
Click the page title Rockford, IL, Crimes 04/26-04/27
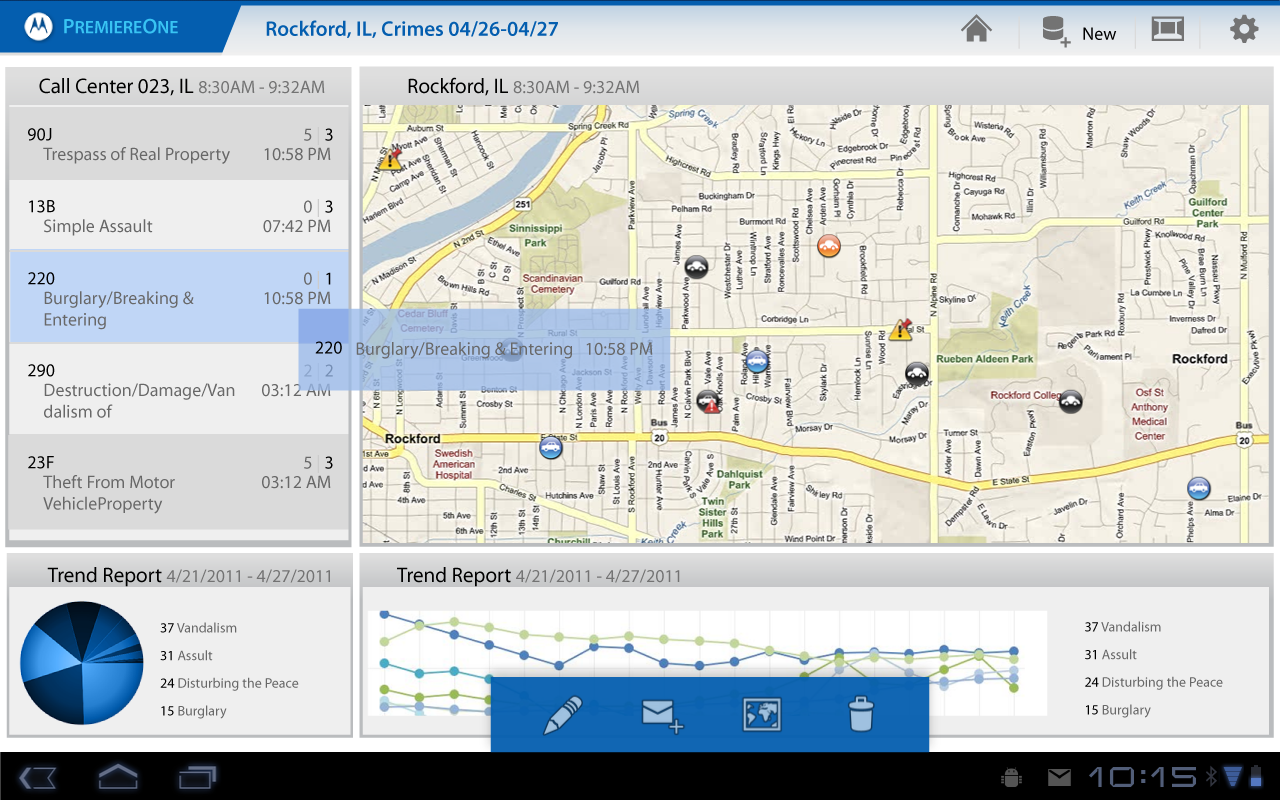point(411,28)
